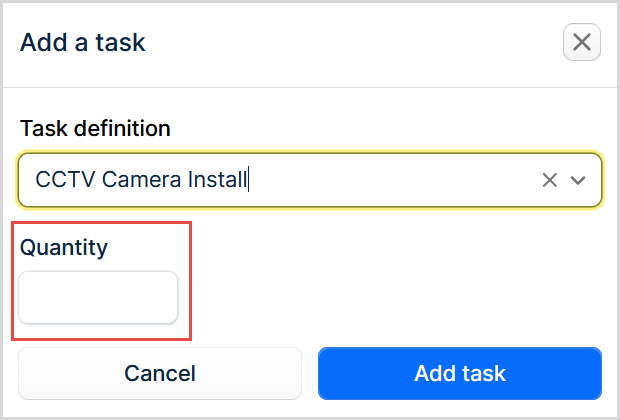Remove chosen task definition via small x
This screenshot has height=420, width=620.
click(x=549, y=180)
